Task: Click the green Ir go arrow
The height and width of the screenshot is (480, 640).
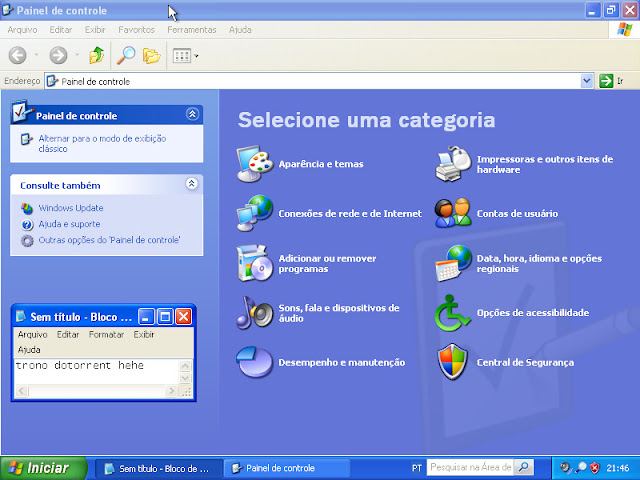Action: coord(606,81)
